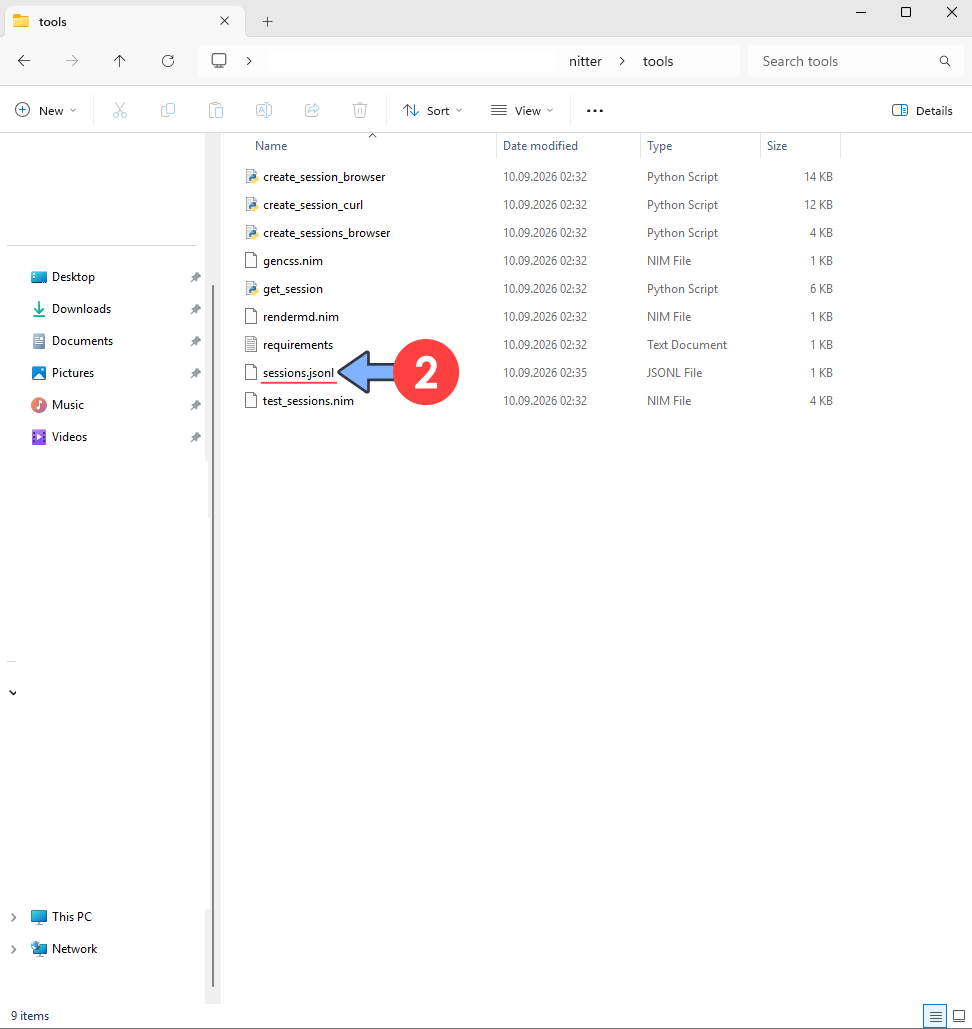Collapse the sidebar section chevron above This PC
Viewport: 972px width, 1029px height.
[x=13, y=693]
